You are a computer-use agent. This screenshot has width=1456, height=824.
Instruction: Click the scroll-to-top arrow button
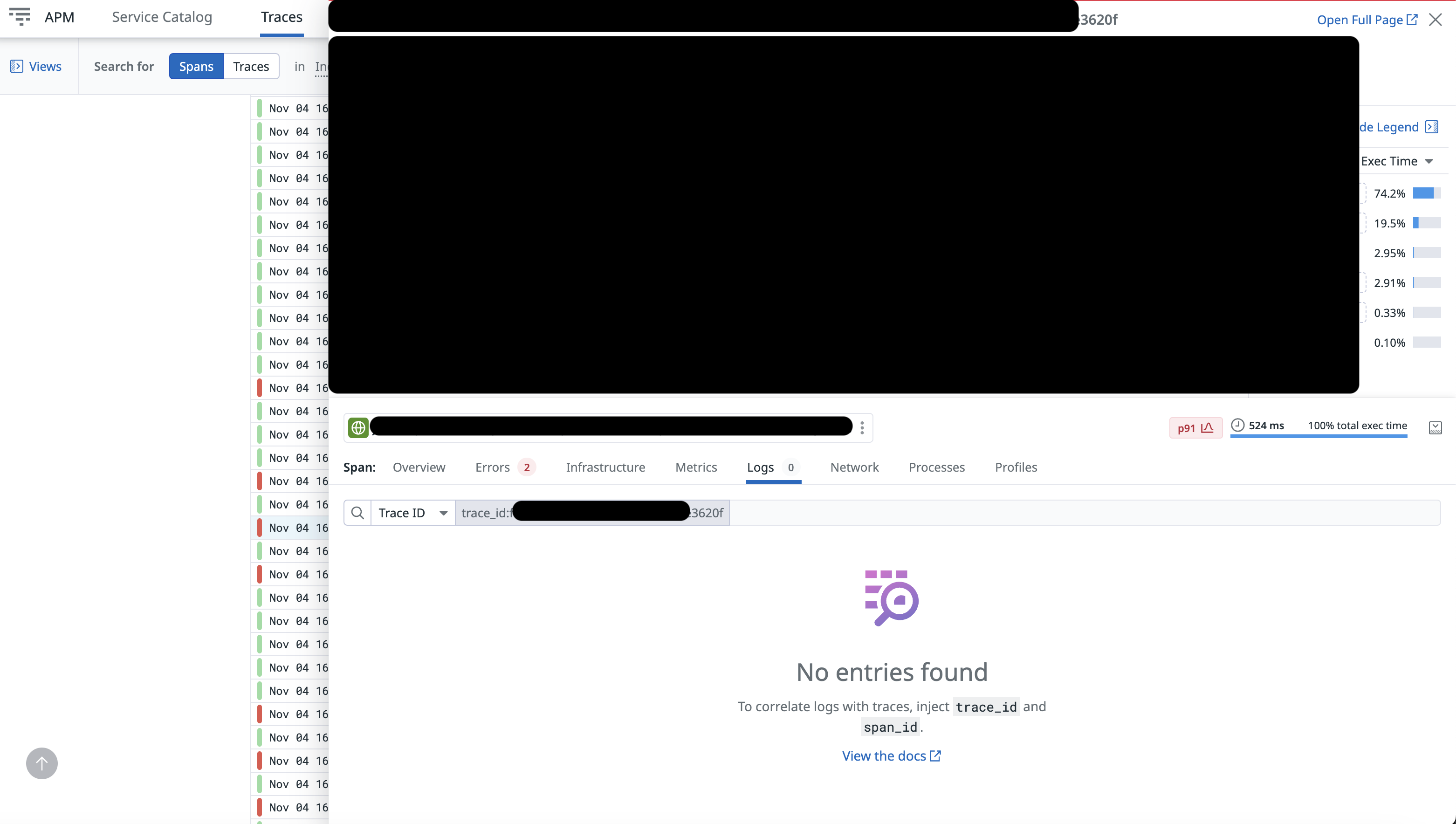pyautogui.click(x=41, y=763)
